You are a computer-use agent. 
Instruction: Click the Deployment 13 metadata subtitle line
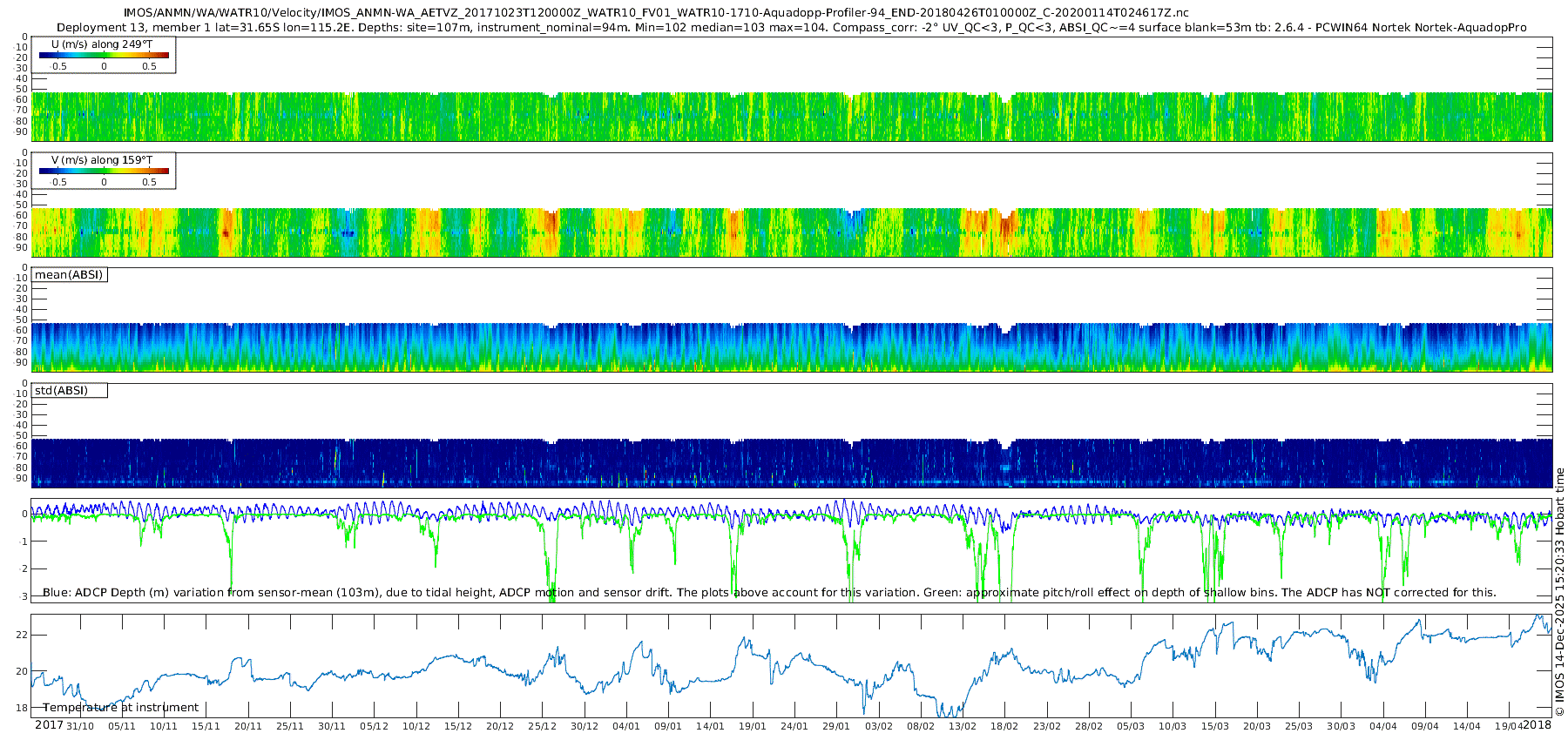pyautogui.click(x=791, y=28)
